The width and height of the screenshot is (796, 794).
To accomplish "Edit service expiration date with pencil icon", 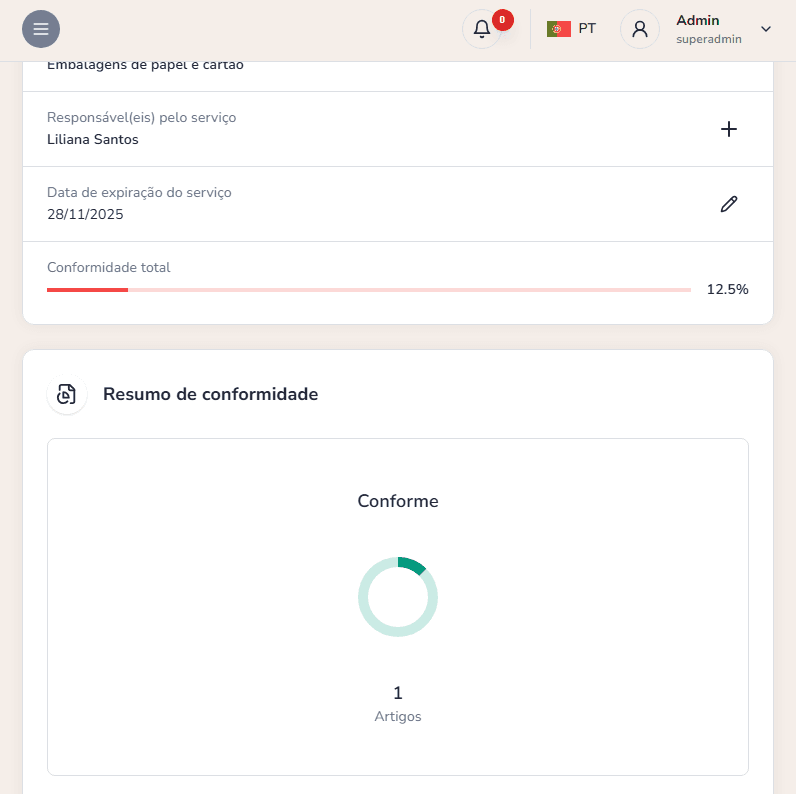I will tap(729, 204).
